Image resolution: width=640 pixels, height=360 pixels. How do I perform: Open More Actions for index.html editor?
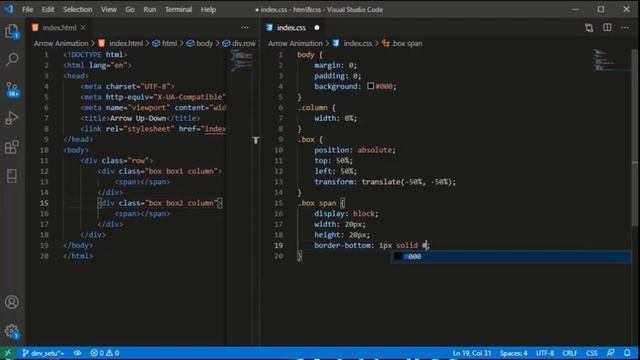[244, 27]
